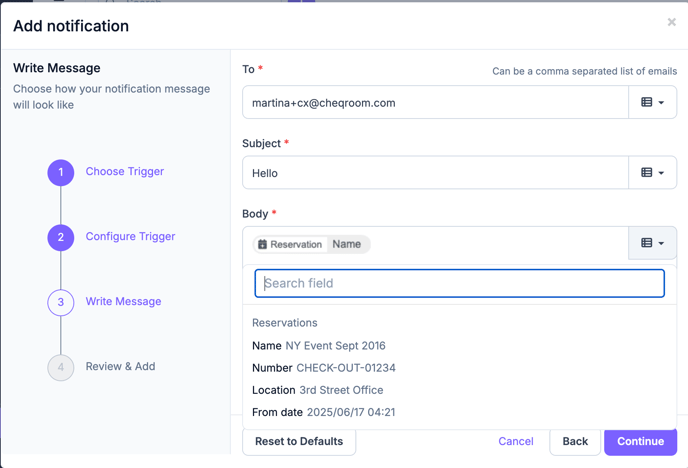Open field picker for the Subject field

click(x=652, y=172)
